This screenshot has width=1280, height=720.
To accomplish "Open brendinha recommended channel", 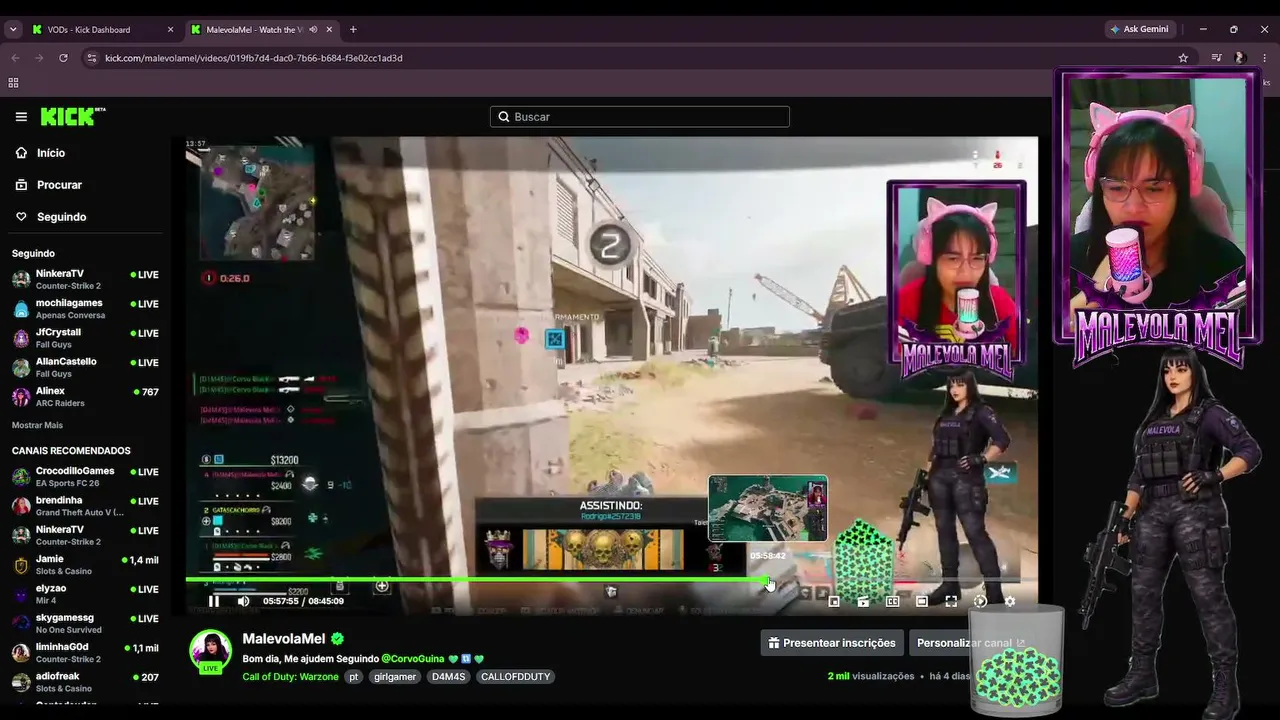I will pyautogui.click(x=85, y=505).
